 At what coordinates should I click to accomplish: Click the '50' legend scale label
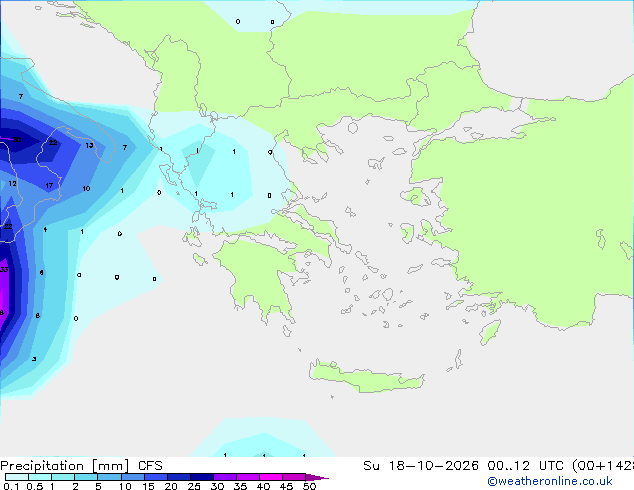click(309, 486)
